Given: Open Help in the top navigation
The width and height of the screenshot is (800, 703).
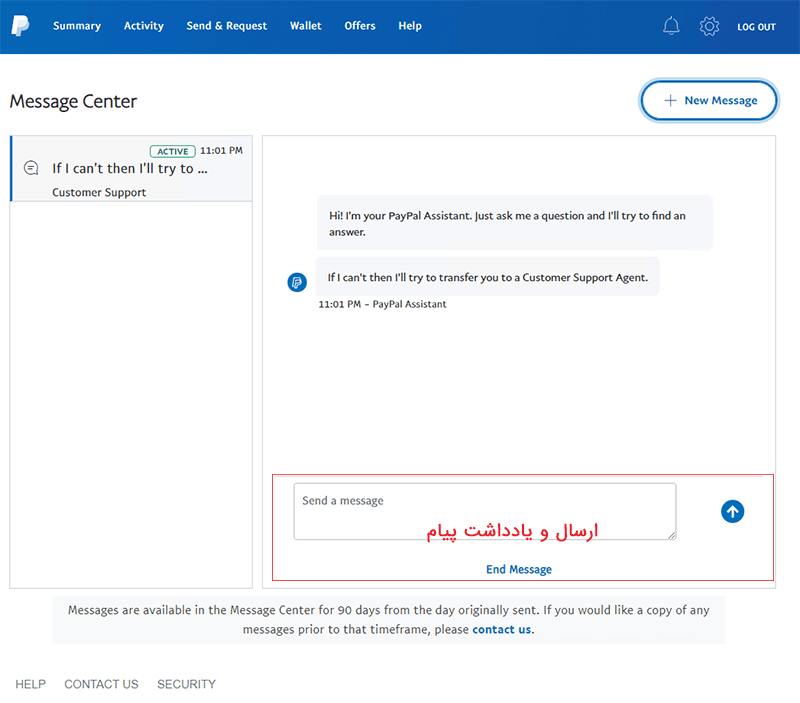Looking at the screenshot, I should (410, 26).
